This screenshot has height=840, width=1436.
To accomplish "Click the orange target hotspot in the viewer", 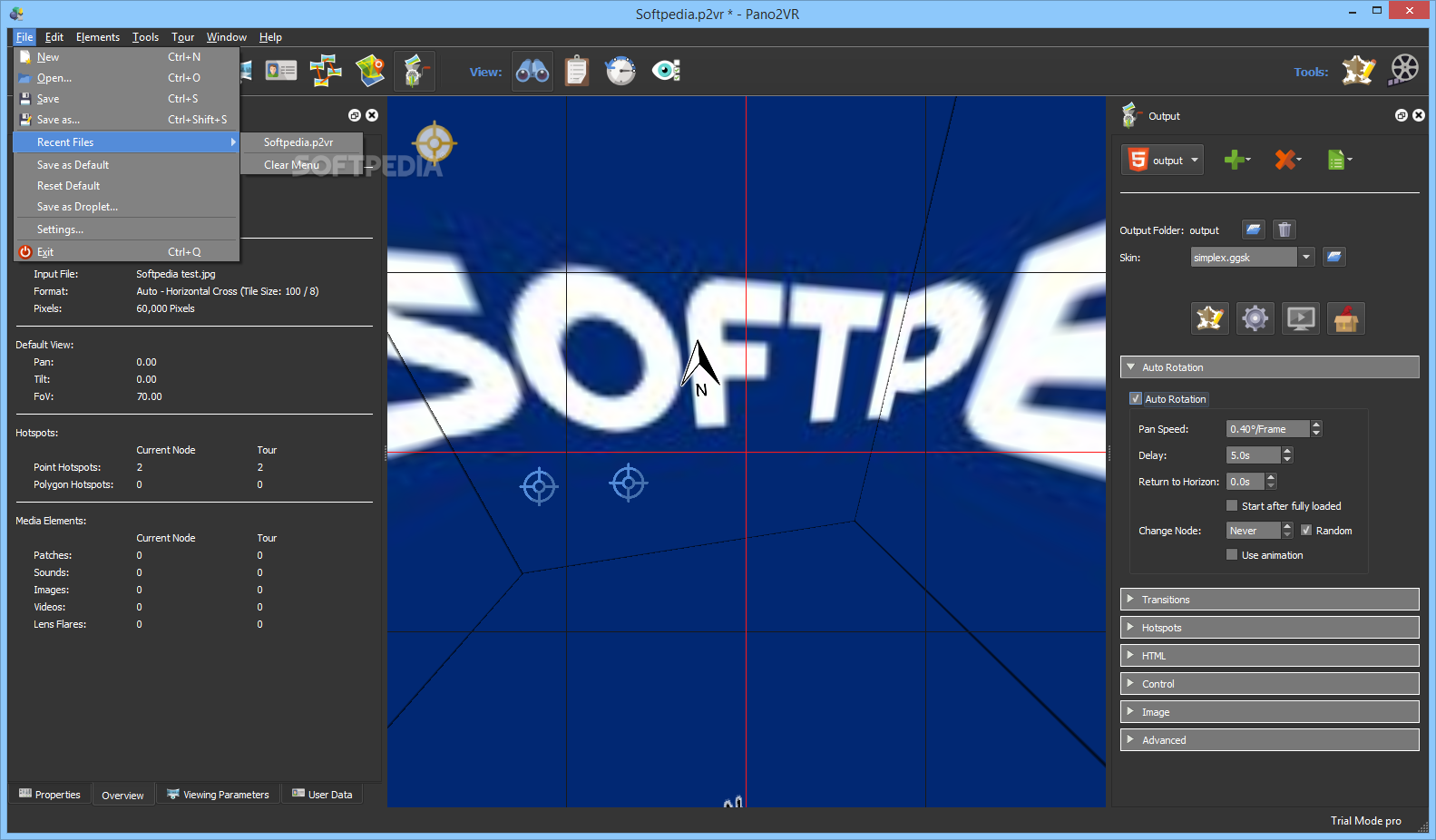I will tap(435, 142).
